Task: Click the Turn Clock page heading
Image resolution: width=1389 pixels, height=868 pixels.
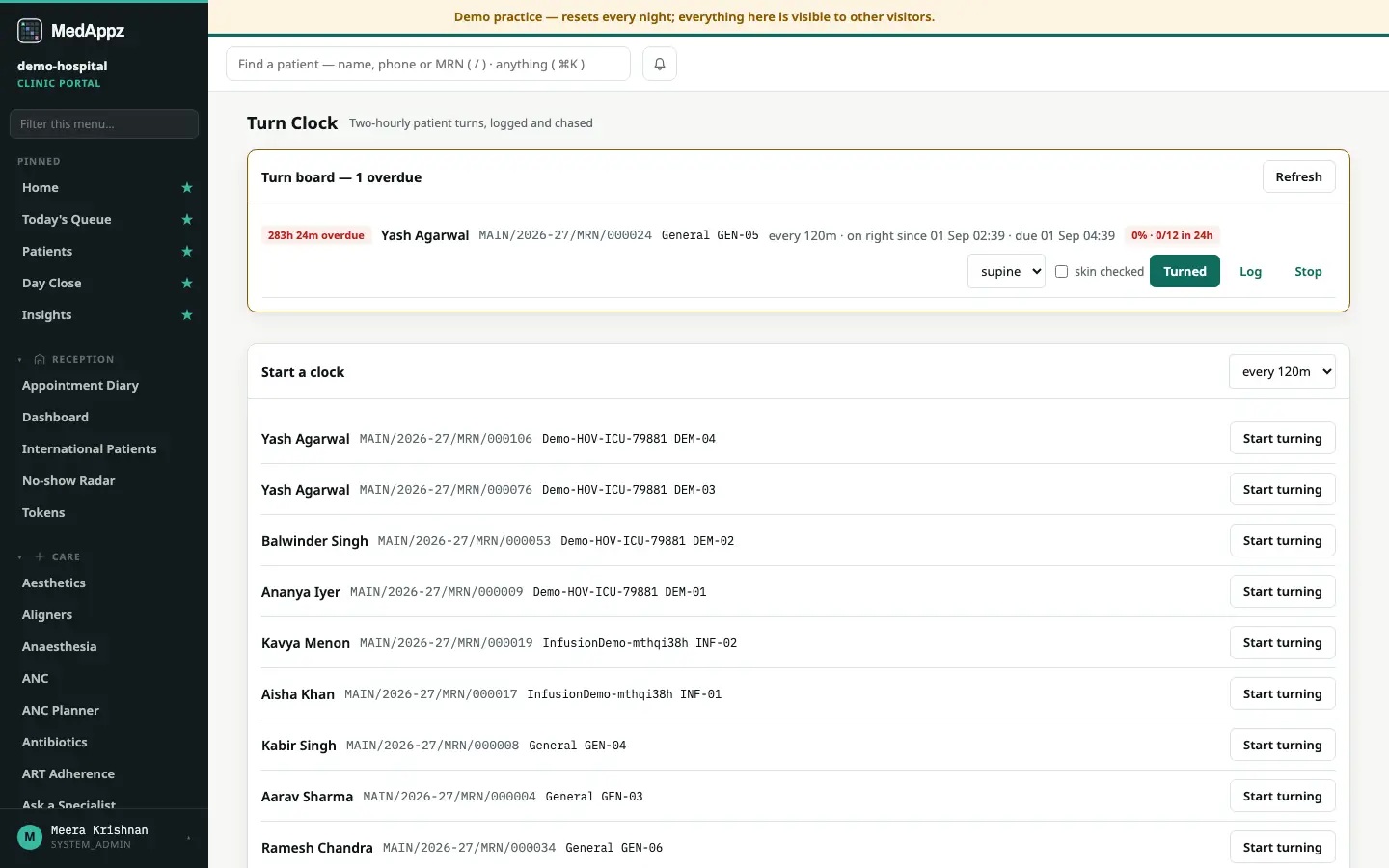Action: pos(292,123)
